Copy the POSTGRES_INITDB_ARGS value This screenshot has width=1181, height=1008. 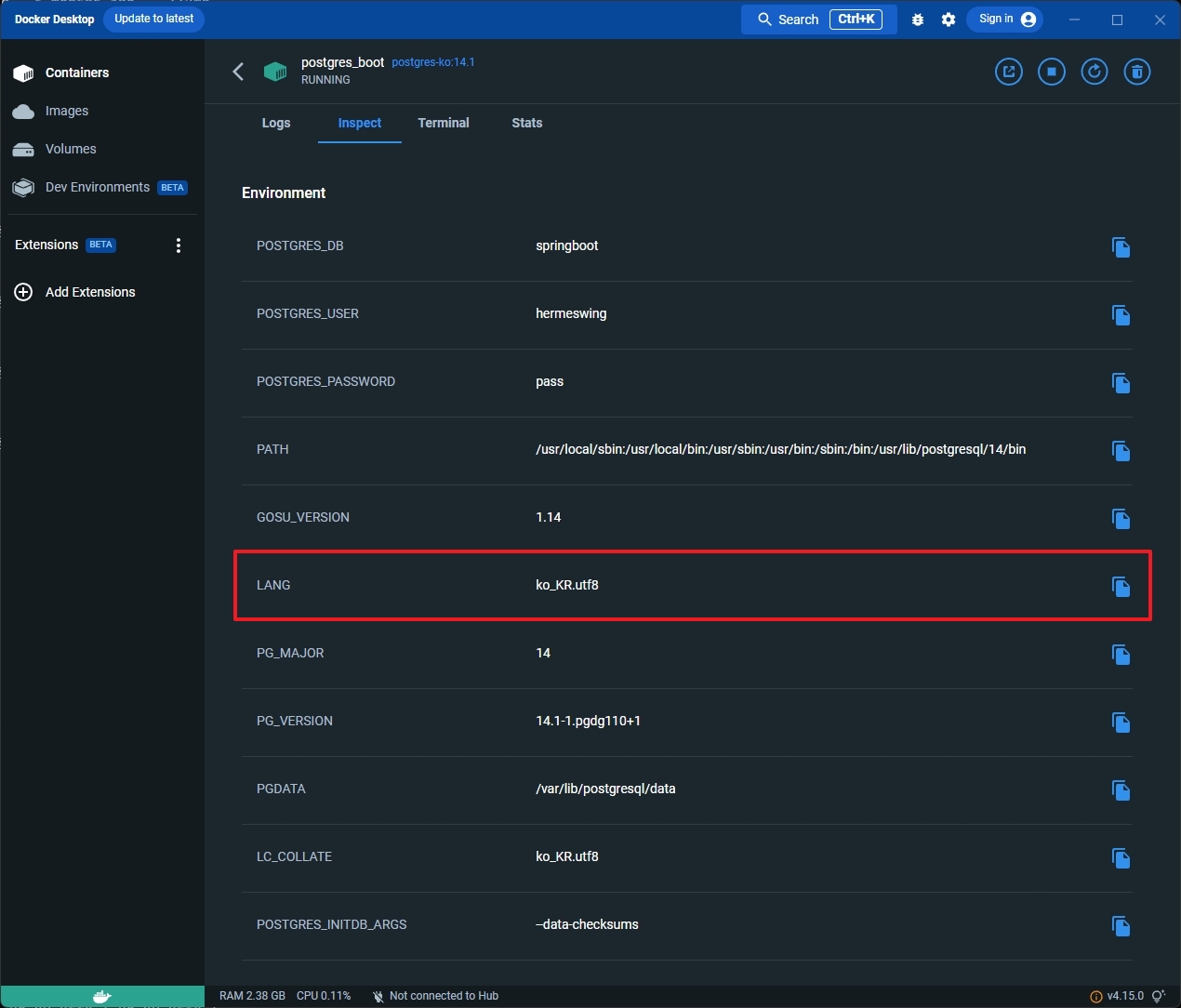tap(1121, 926)
